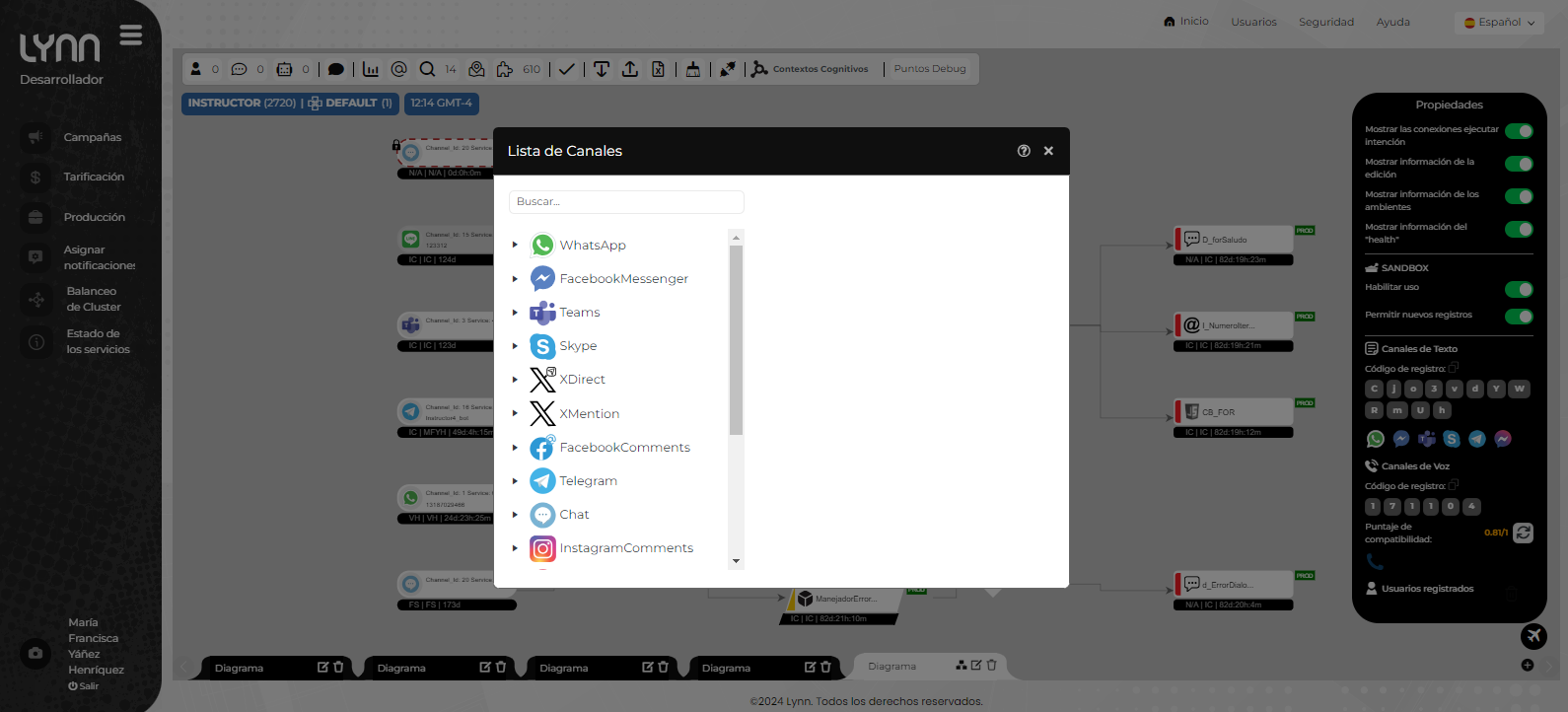Screen dimensions: 1568x712
Task: Click the WhatsApp icon in Propiedades panel
Action: click(1376, 439)
